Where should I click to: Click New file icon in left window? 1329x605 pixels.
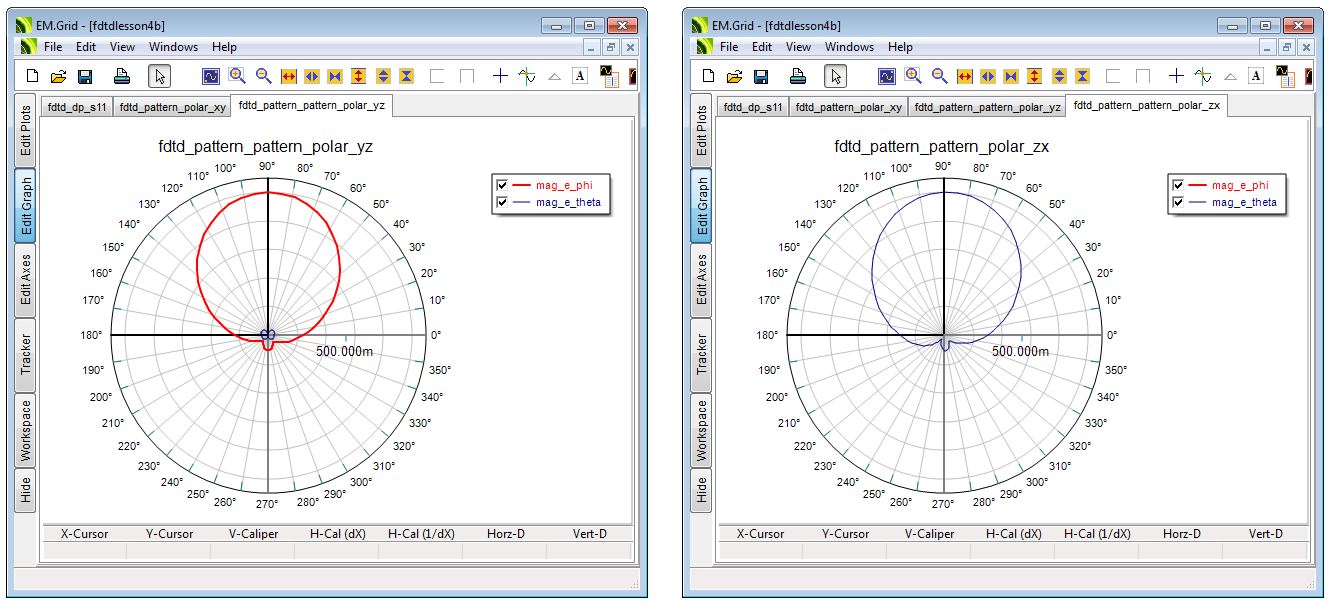(32, 76)
